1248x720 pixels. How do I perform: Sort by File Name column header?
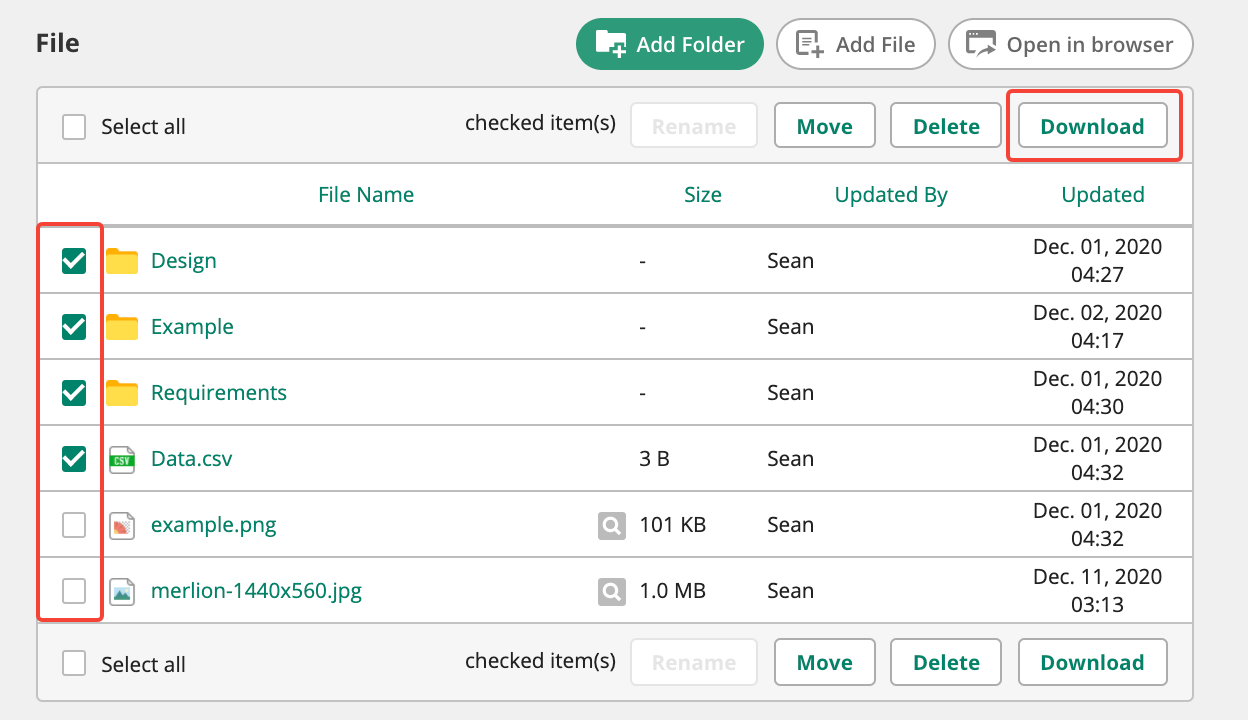(x=366, y=195)
